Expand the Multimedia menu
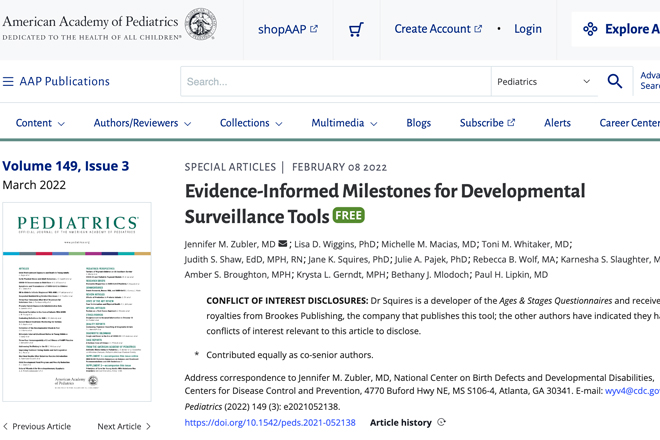 point(344,123)
